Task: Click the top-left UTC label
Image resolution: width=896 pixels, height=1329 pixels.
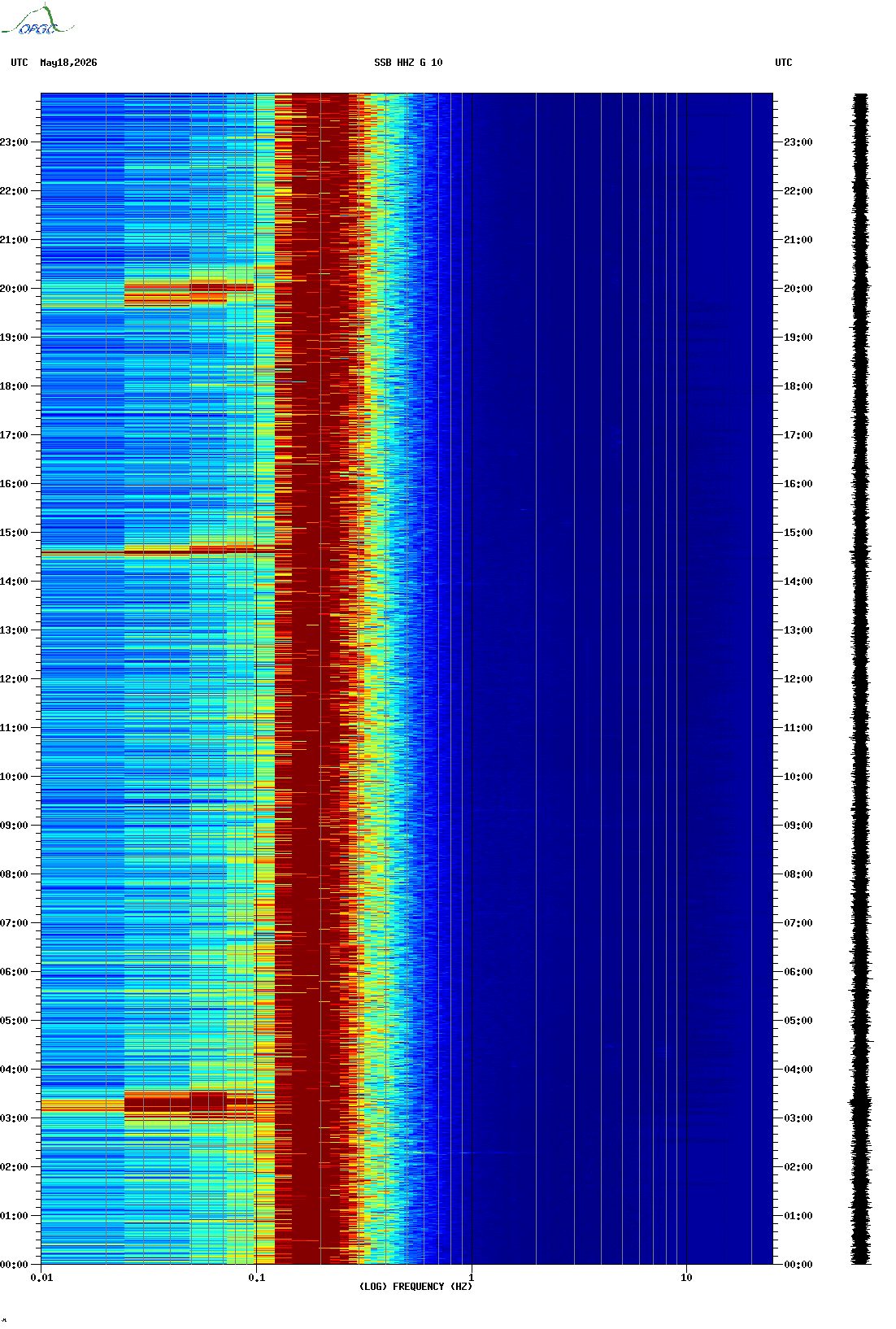Action: coord(20,63)
